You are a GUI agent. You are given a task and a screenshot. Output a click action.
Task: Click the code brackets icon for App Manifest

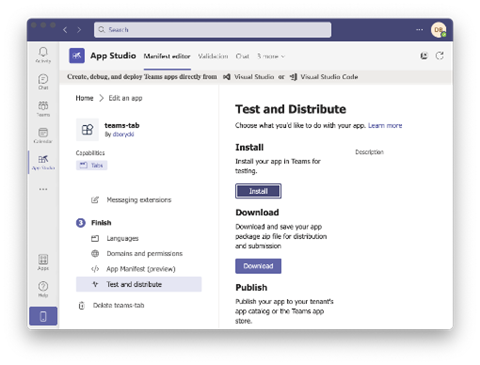(95, 269)
